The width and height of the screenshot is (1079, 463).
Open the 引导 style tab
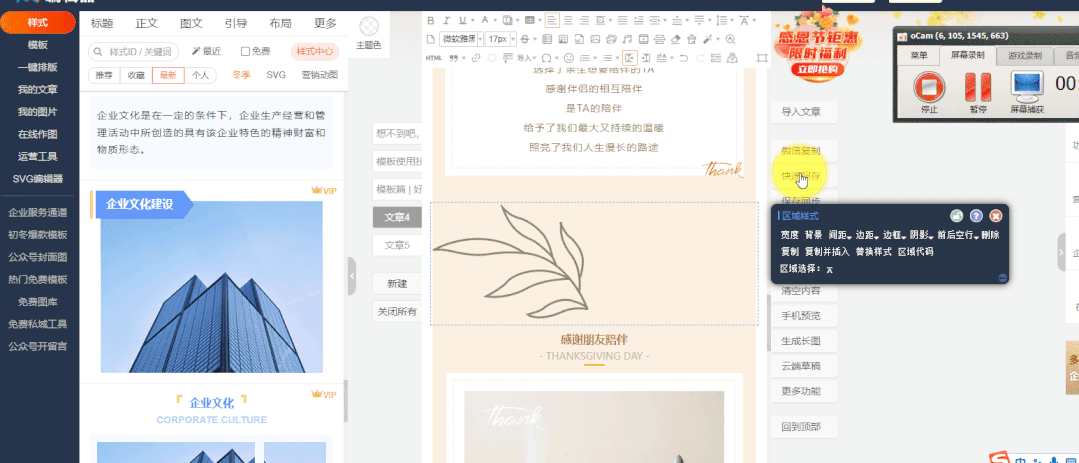[236, 23]
